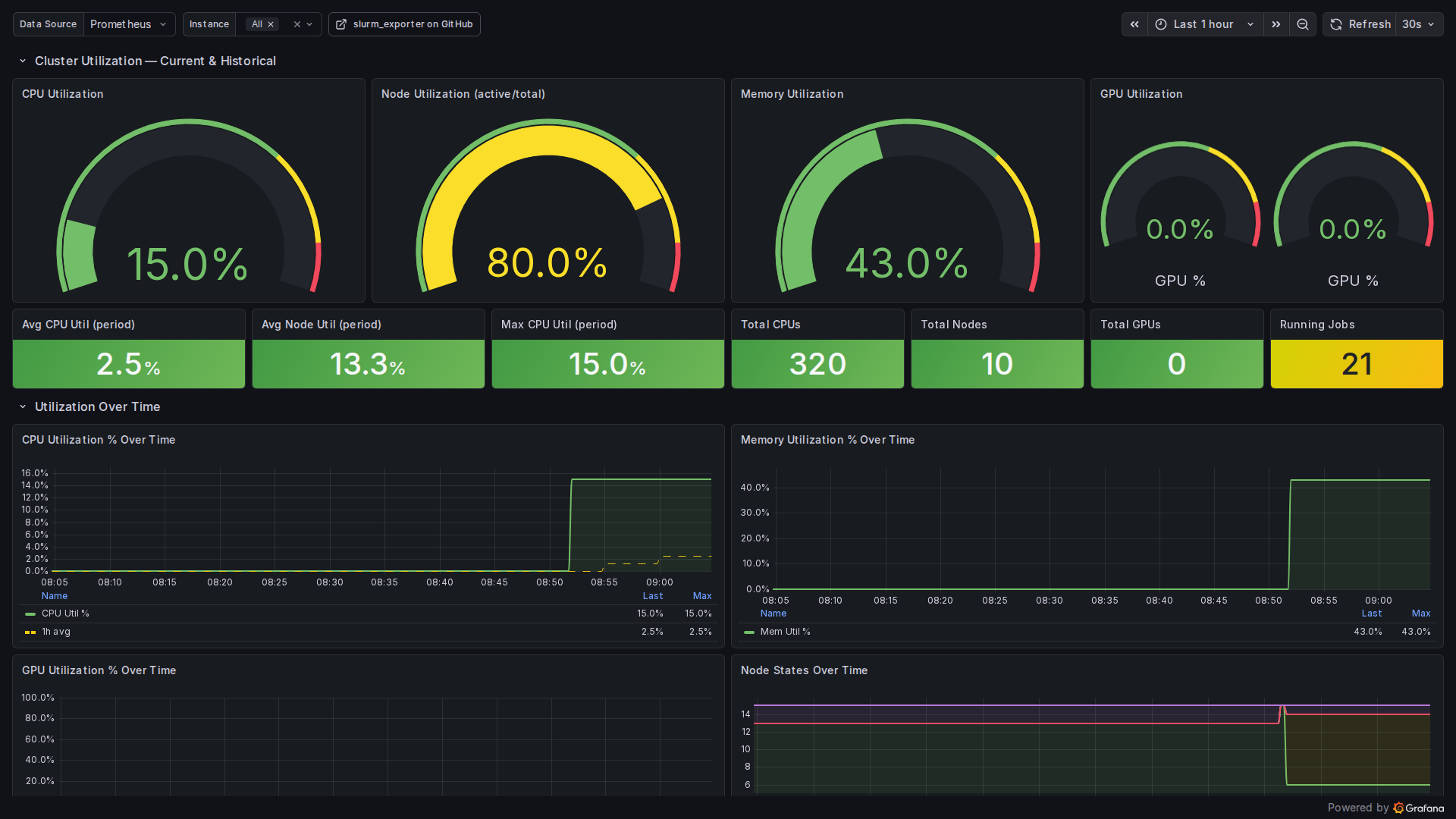
Task: Click the yellow 1h avg color swatch
Action: [30, 632]
